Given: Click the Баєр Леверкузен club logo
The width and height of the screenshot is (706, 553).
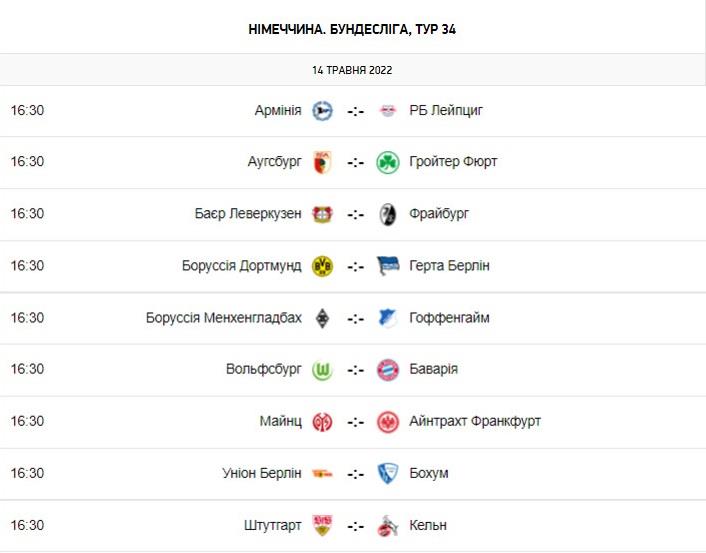Looking at the screenshot, I should click(x=322, y=214).
